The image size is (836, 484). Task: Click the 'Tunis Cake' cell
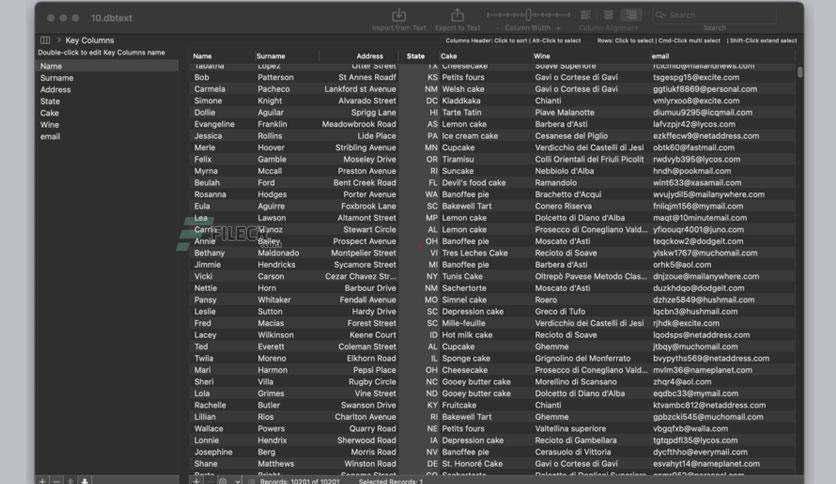pyautogui.click(x=462, y=277)
